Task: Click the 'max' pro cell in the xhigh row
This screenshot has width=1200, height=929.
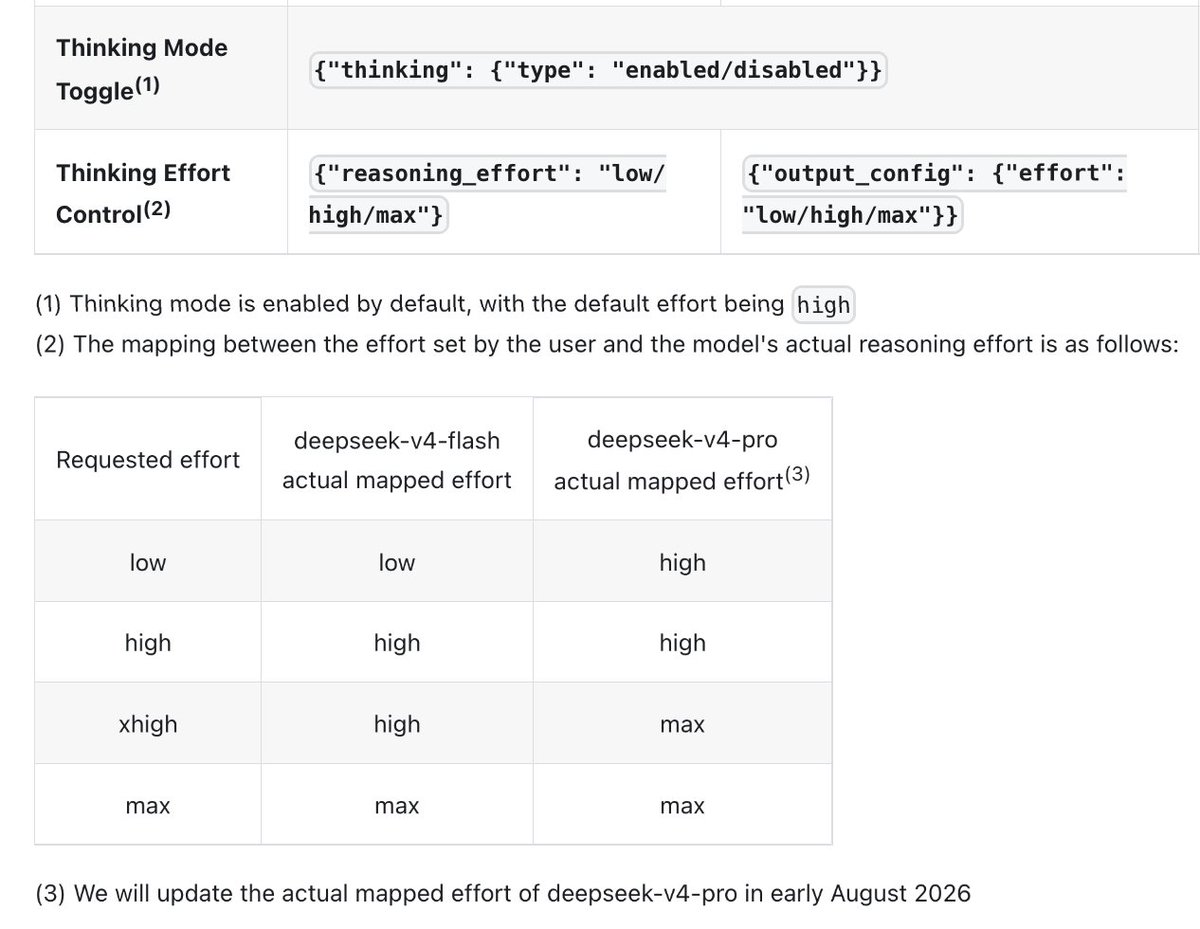Action: (x=682, y=725)
